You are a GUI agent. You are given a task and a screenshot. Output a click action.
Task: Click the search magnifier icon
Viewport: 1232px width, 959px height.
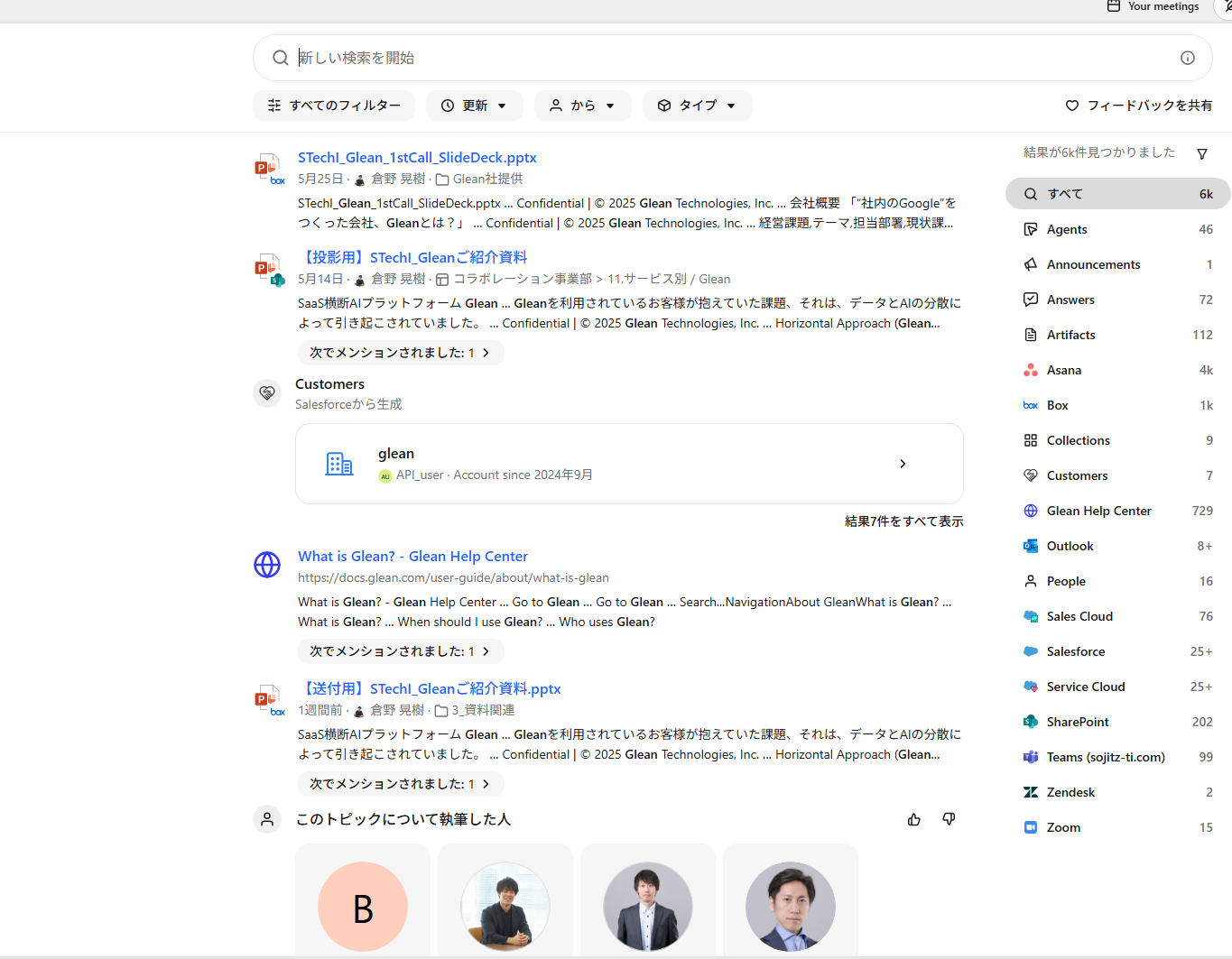pyautogui.click(x=281, y=58)
